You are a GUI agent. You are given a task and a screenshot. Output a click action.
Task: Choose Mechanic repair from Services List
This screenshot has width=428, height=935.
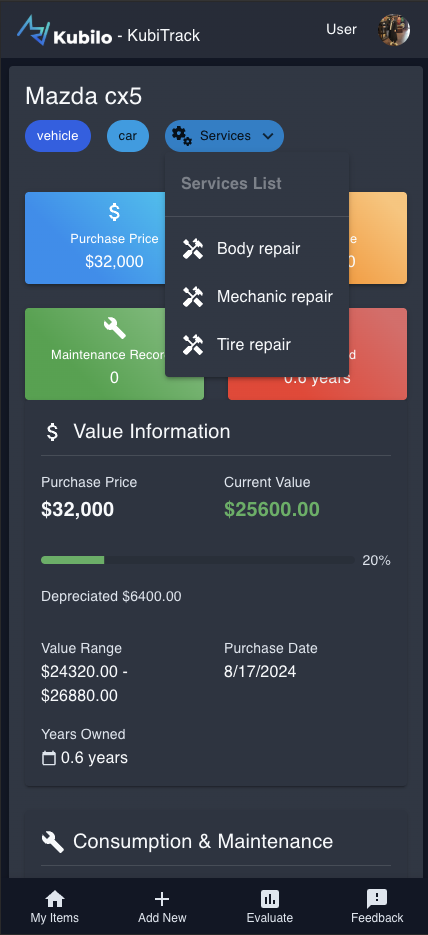pyautogui.click(x=257, y=296)
